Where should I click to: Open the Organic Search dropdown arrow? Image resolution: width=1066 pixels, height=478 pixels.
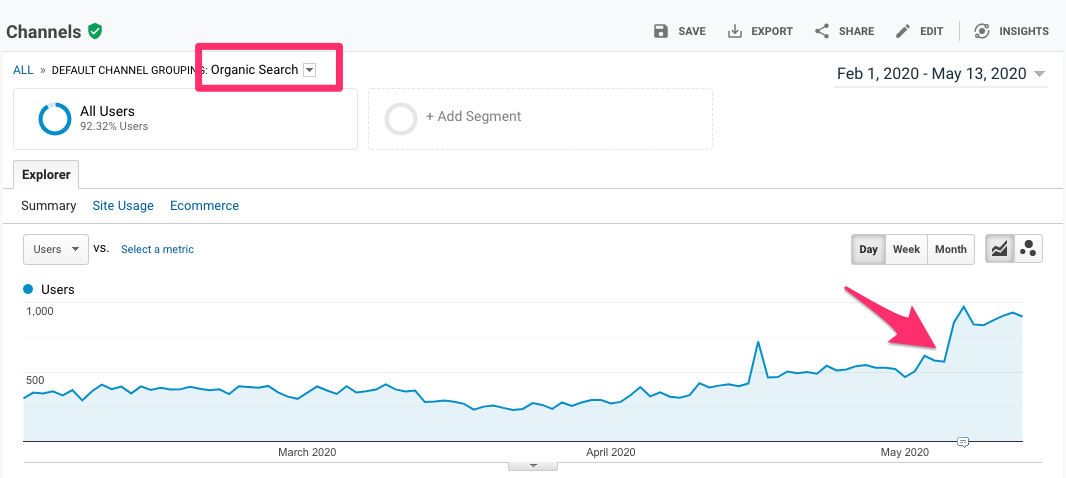click(x=309, y=70)
